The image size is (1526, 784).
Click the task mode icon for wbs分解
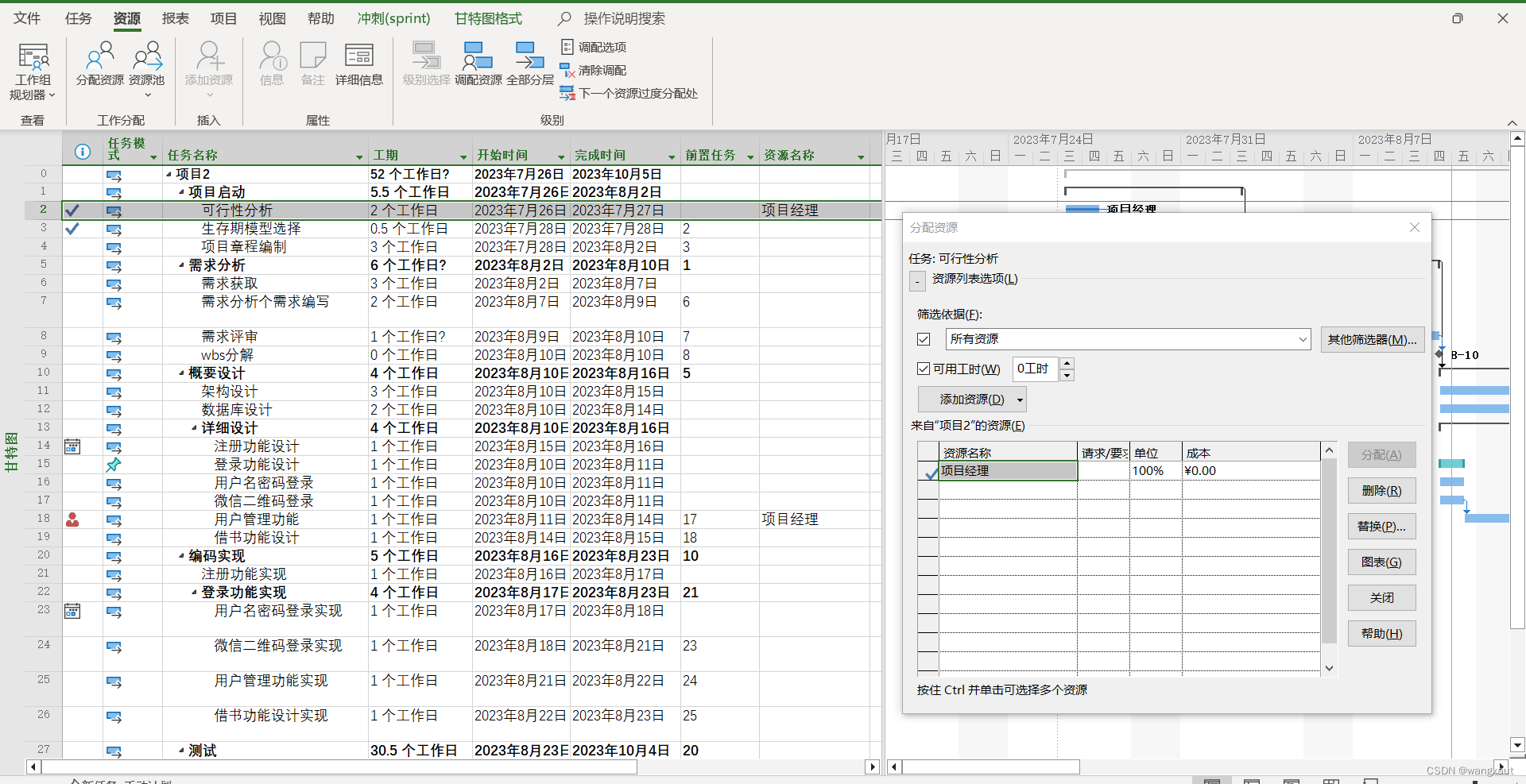coord(114,356)
